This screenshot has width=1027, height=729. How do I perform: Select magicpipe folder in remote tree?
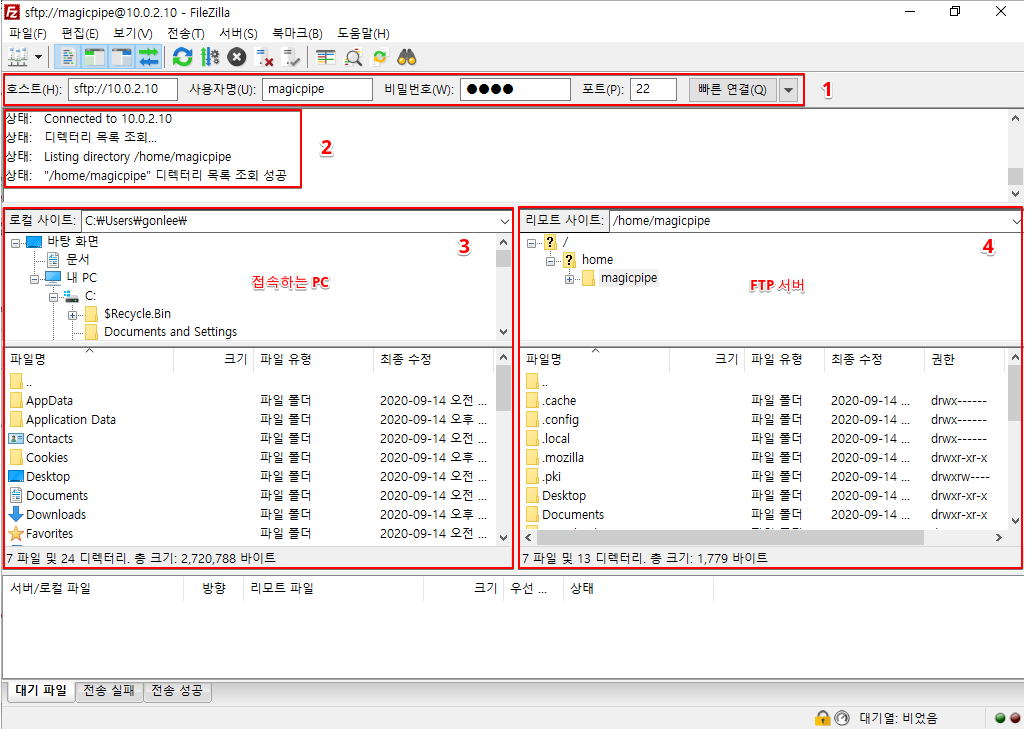point(629,278)
